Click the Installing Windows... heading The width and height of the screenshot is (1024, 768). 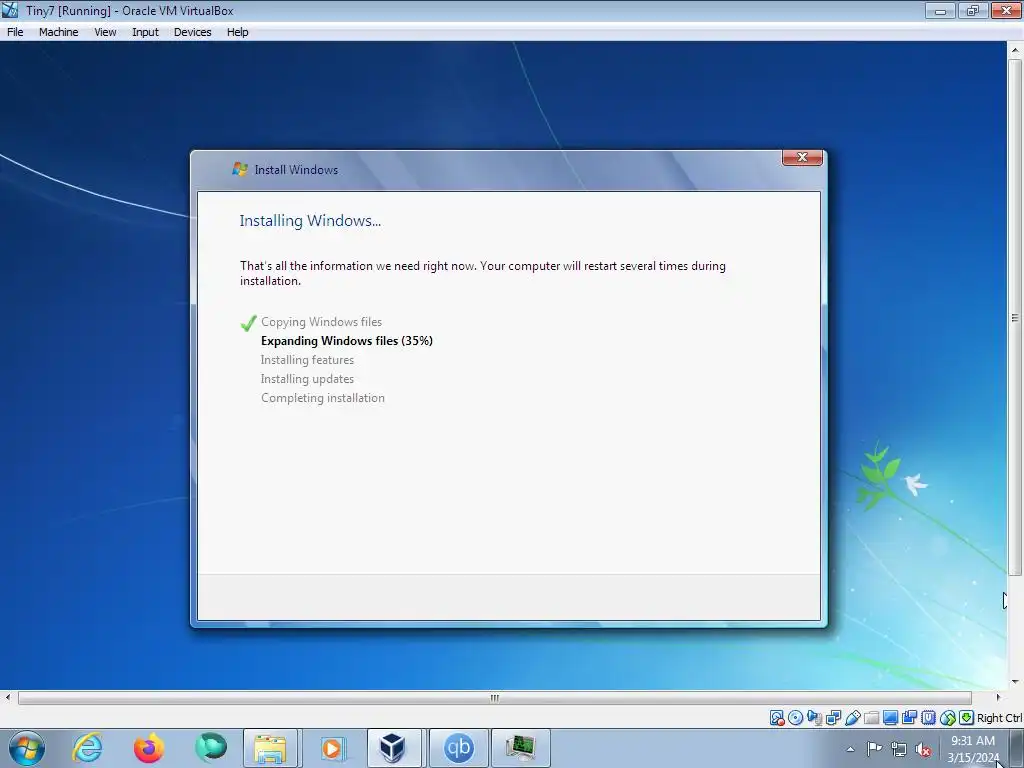[x=310, y=221]
